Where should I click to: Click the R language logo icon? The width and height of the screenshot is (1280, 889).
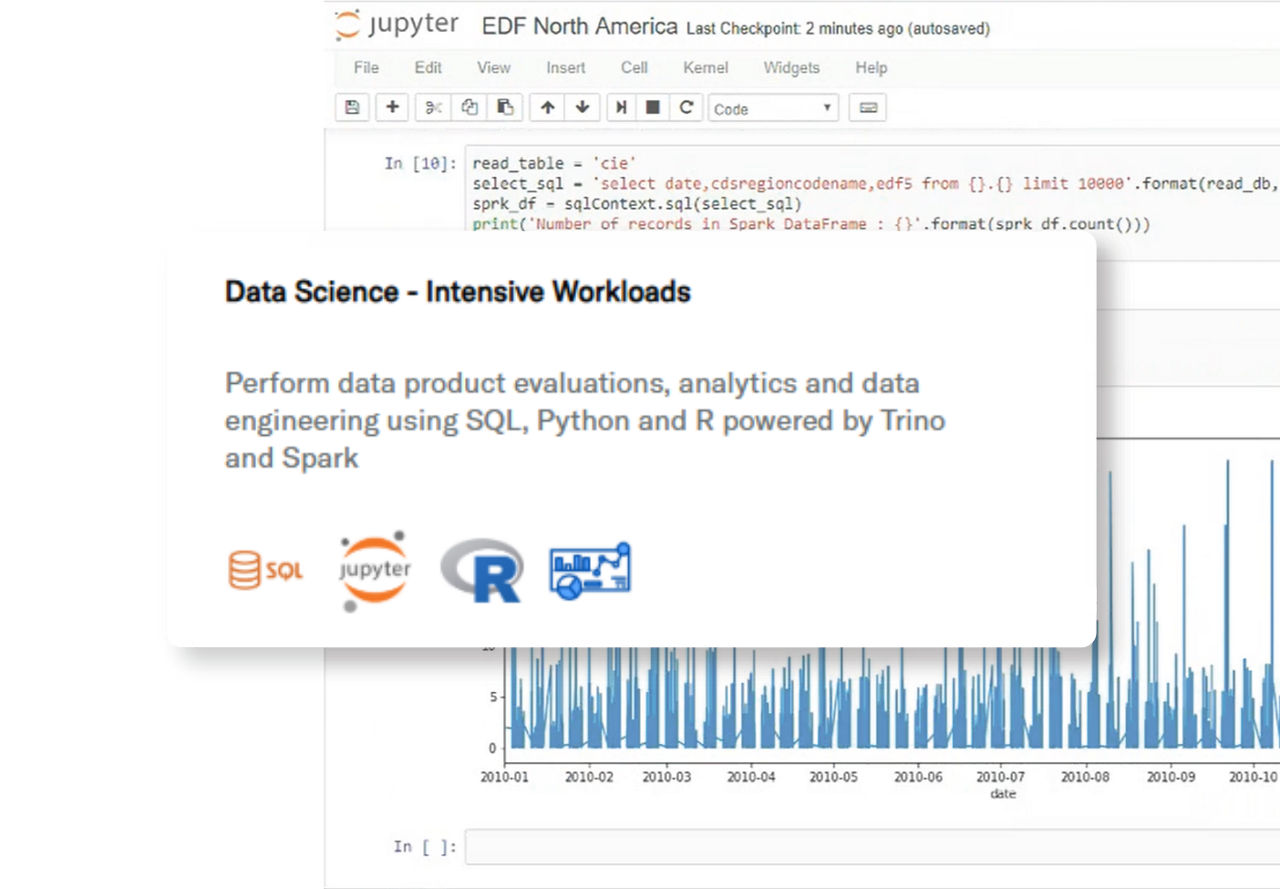(x=483, y=570)
